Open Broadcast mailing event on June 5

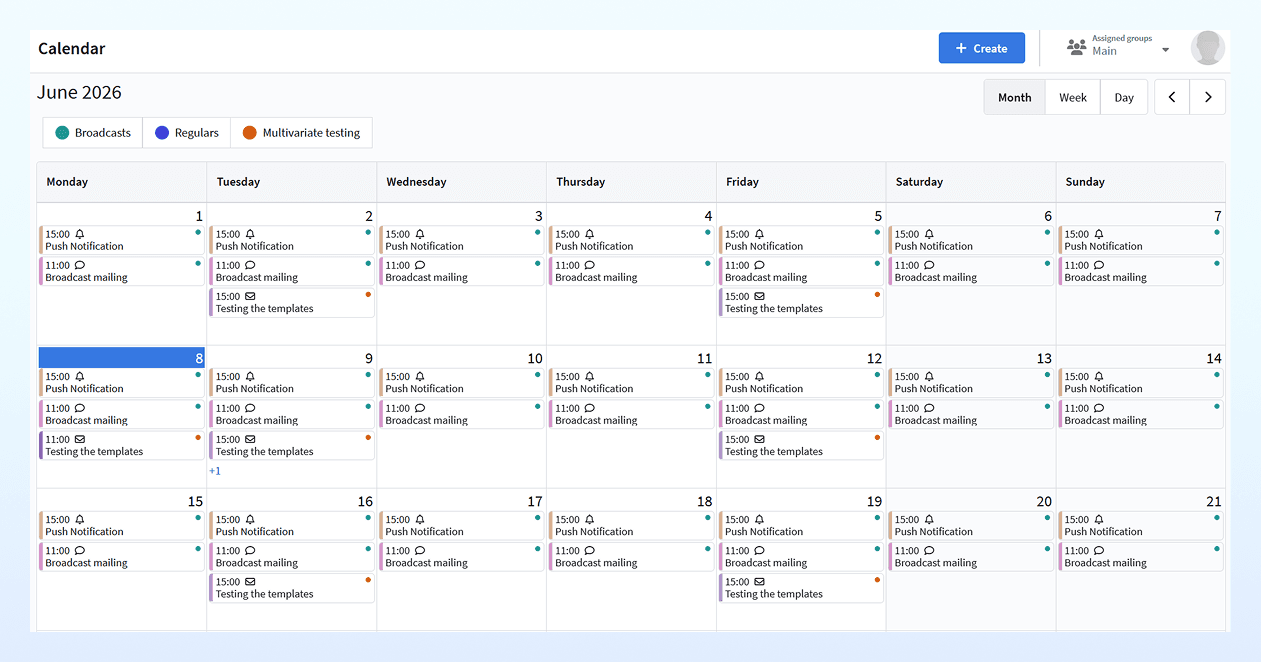pos(801,272)
